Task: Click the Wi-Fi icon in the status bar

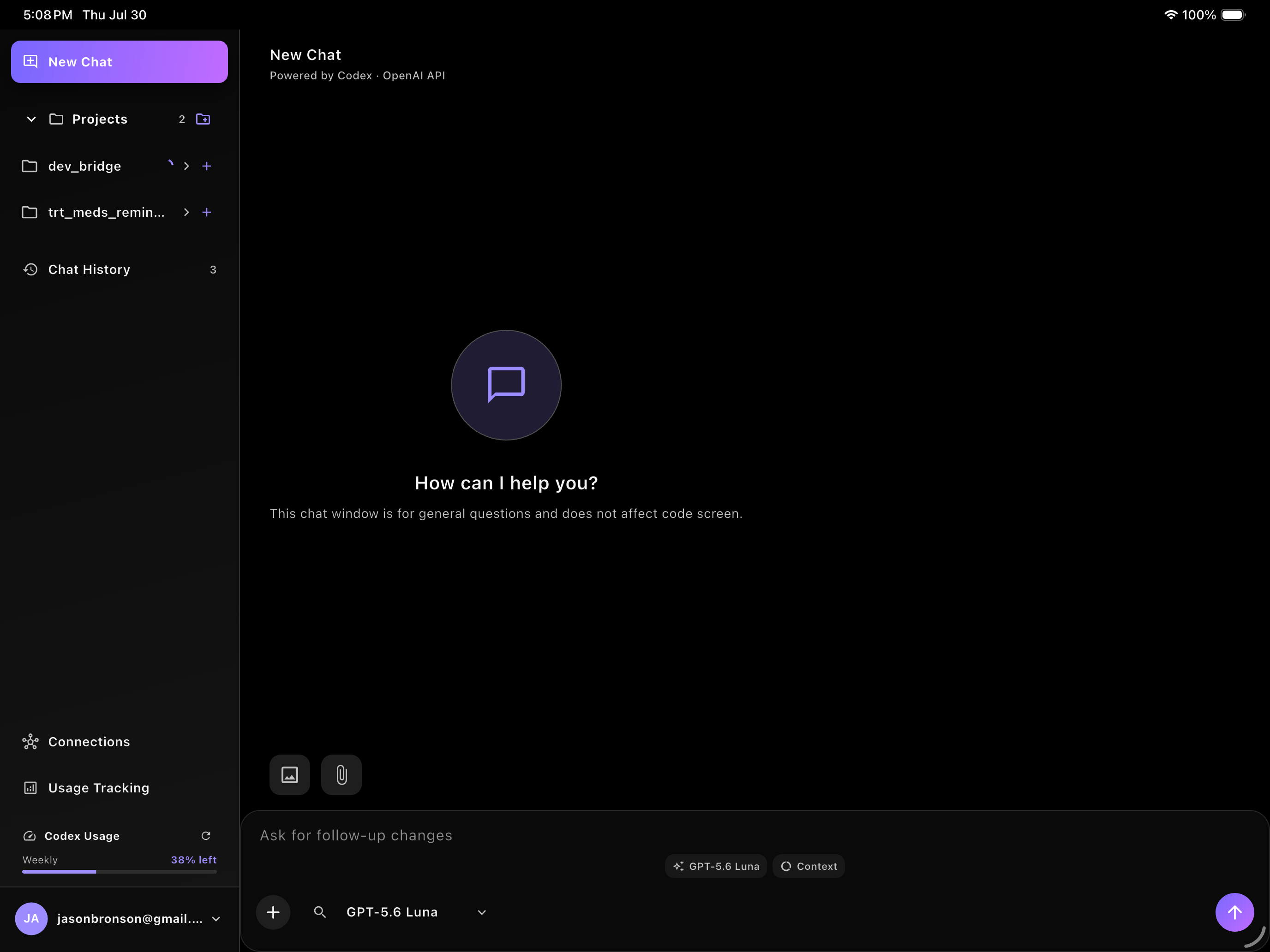Action: tap(1171, 15)
